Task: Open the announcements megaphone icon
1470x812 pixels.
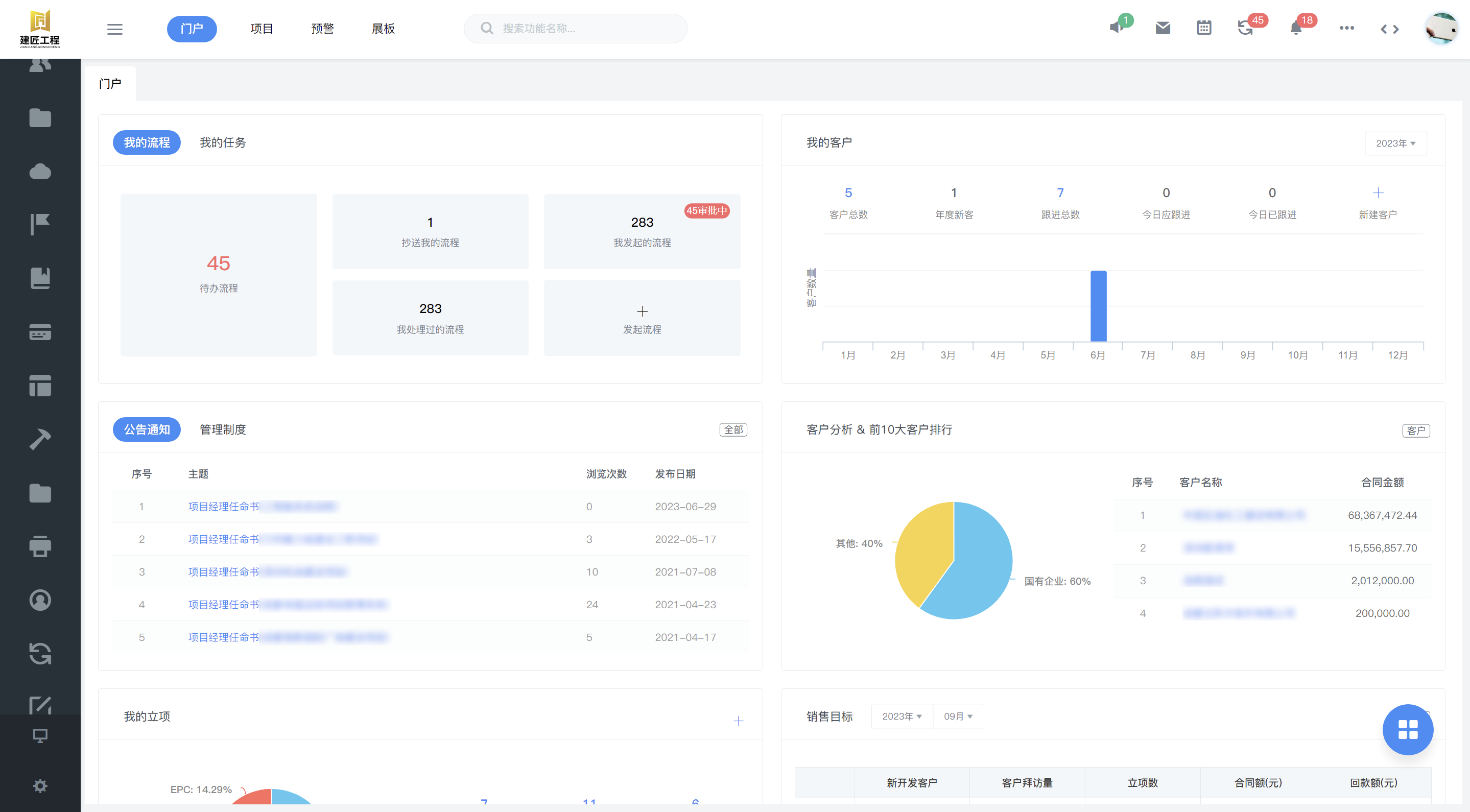Action: click(x=1117, y=28)
